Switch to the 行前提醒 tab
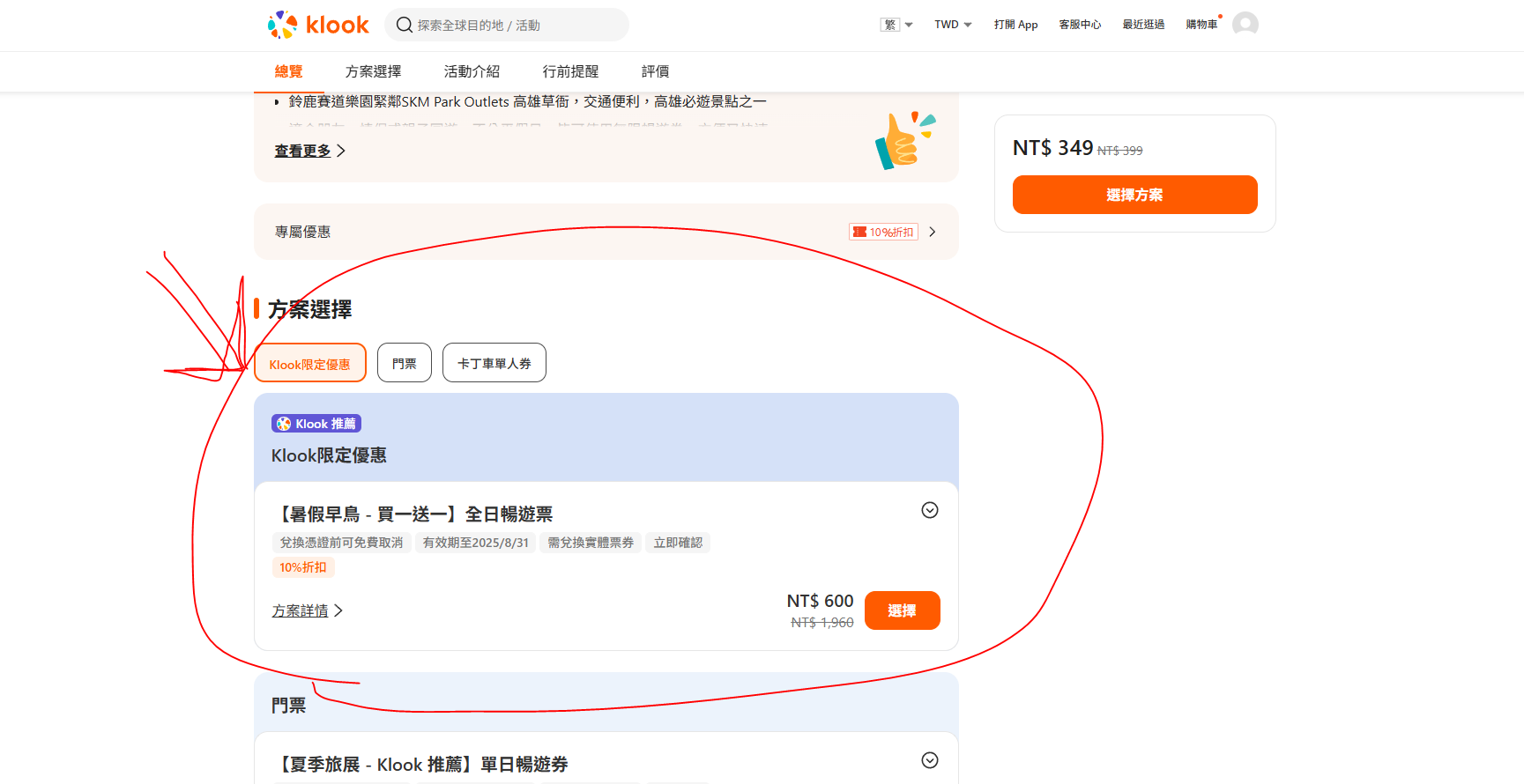 [x=570, y=71]
